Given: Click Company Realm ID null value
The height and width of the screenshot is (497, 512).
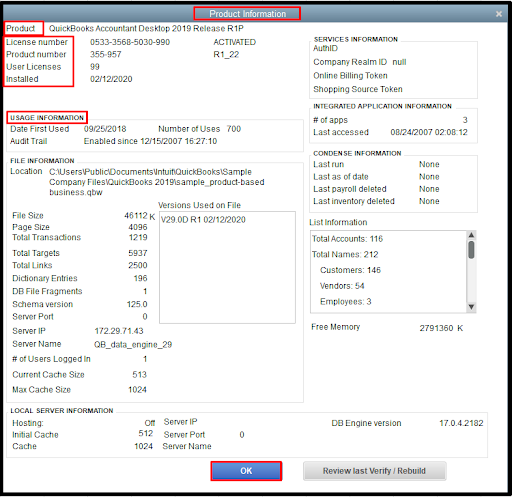Looking at the screenshot, I should [399, 62].
